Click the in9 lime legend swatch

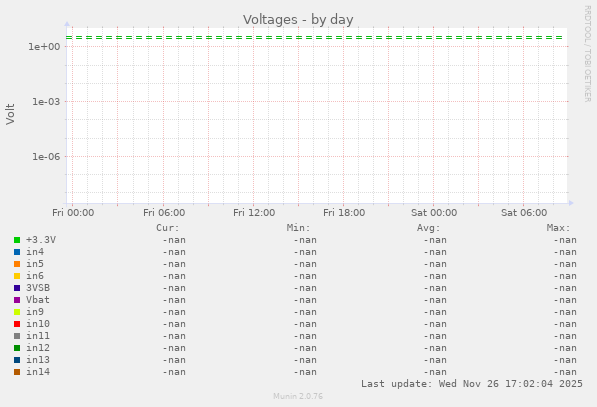click(x=17, y=312)
